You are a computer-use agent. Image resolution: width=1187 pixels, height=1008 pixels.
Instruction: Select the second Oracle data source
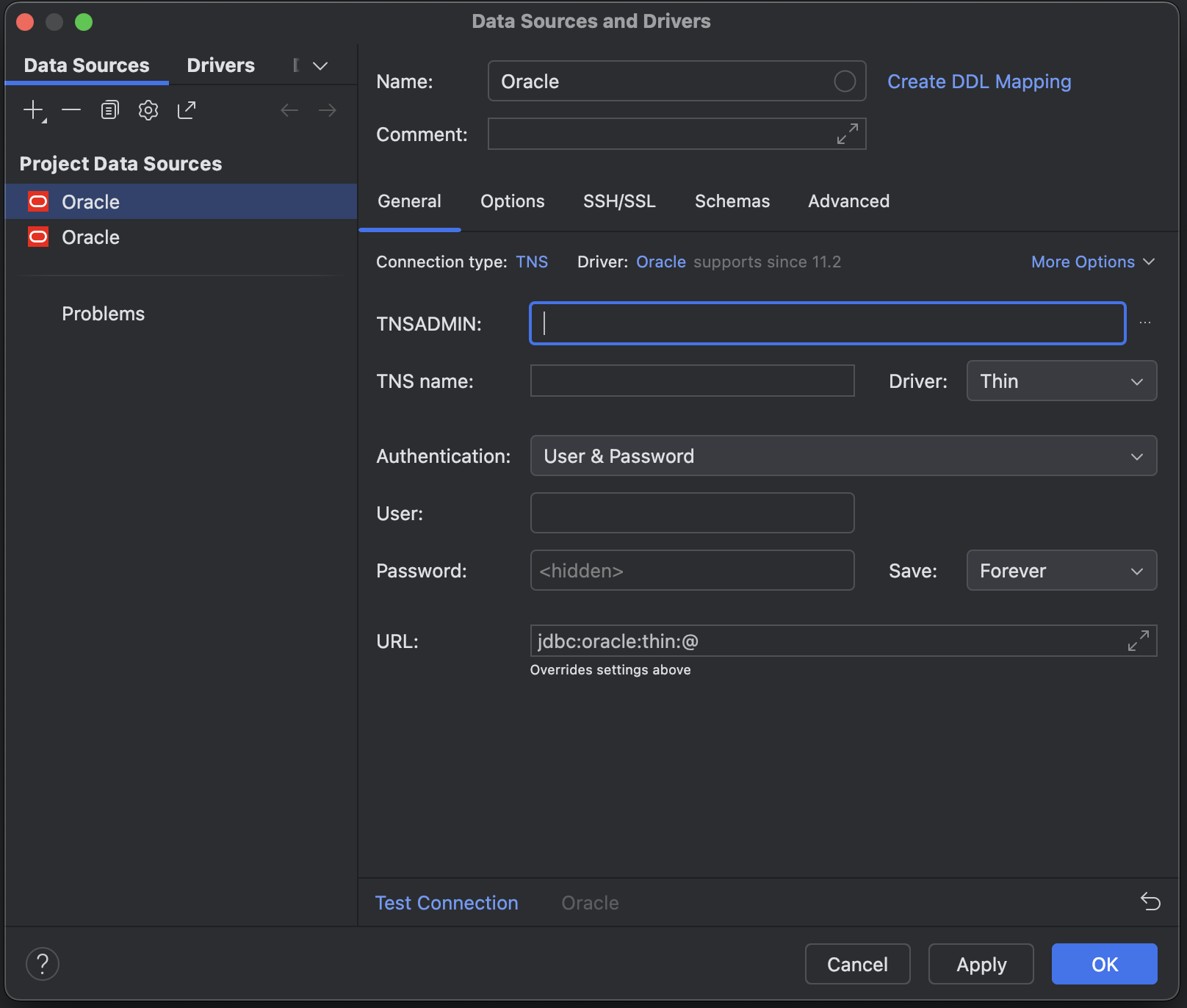181,237
